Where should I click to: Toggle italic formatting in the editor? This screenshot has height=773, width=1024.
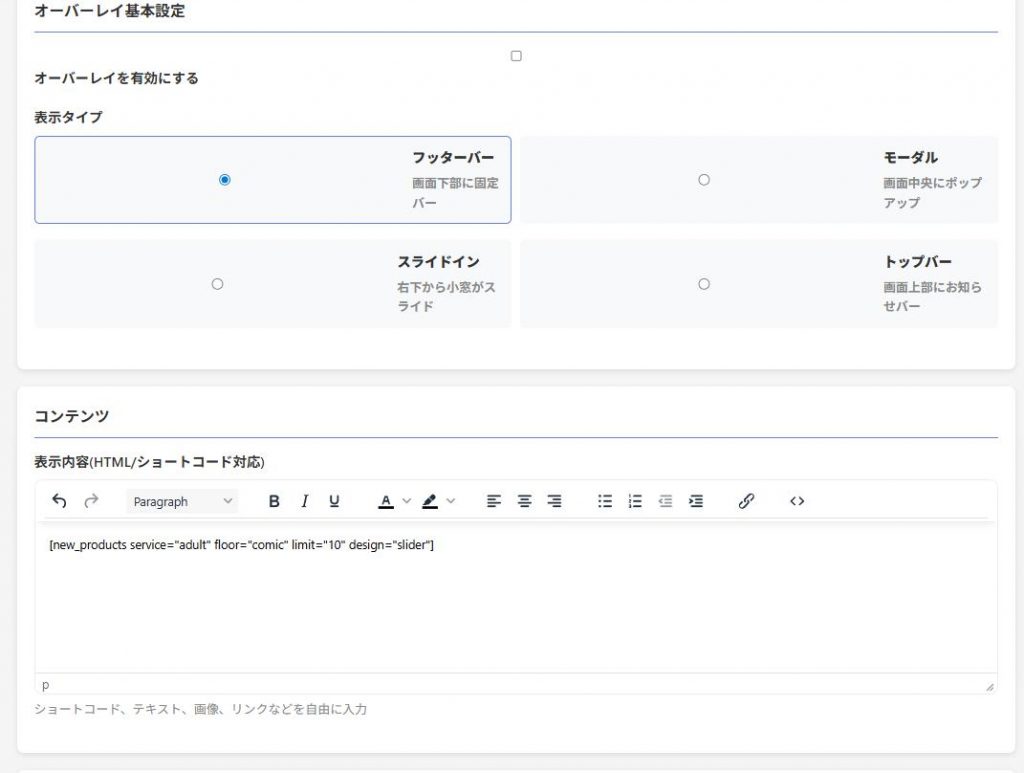[x=305, y=501]
